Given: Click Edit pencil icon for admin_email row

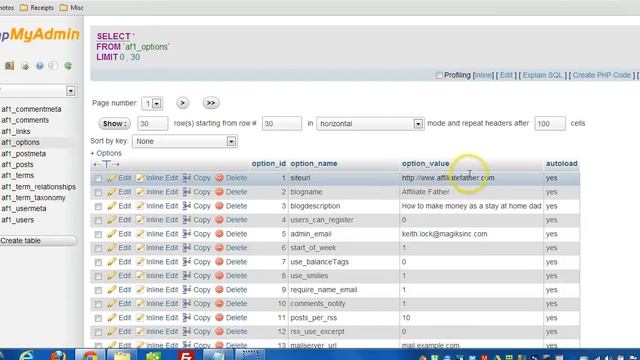Looking at the screenshot, I should click(x=112, y=234).
